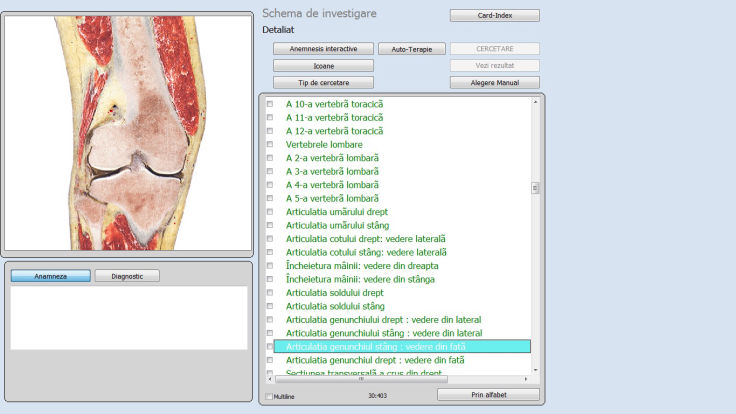
Task: Click the vertical scrollbar thumb of list
Action: (535, 188)
